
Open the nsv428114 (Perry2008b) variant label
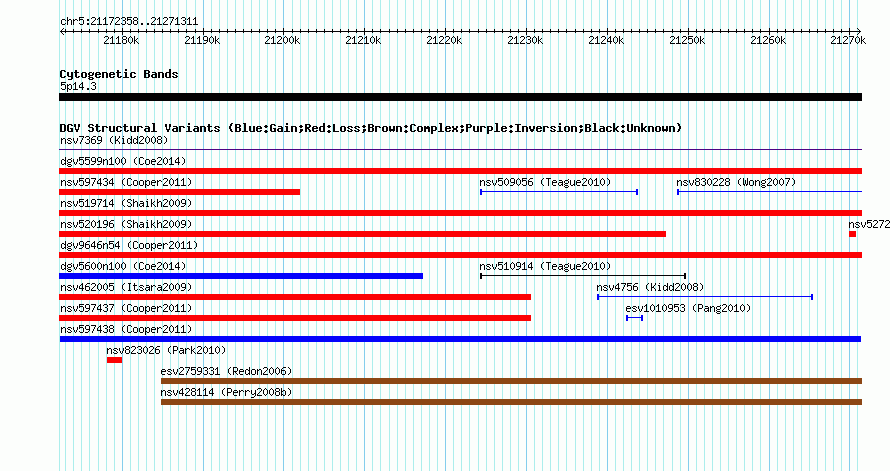226,392
